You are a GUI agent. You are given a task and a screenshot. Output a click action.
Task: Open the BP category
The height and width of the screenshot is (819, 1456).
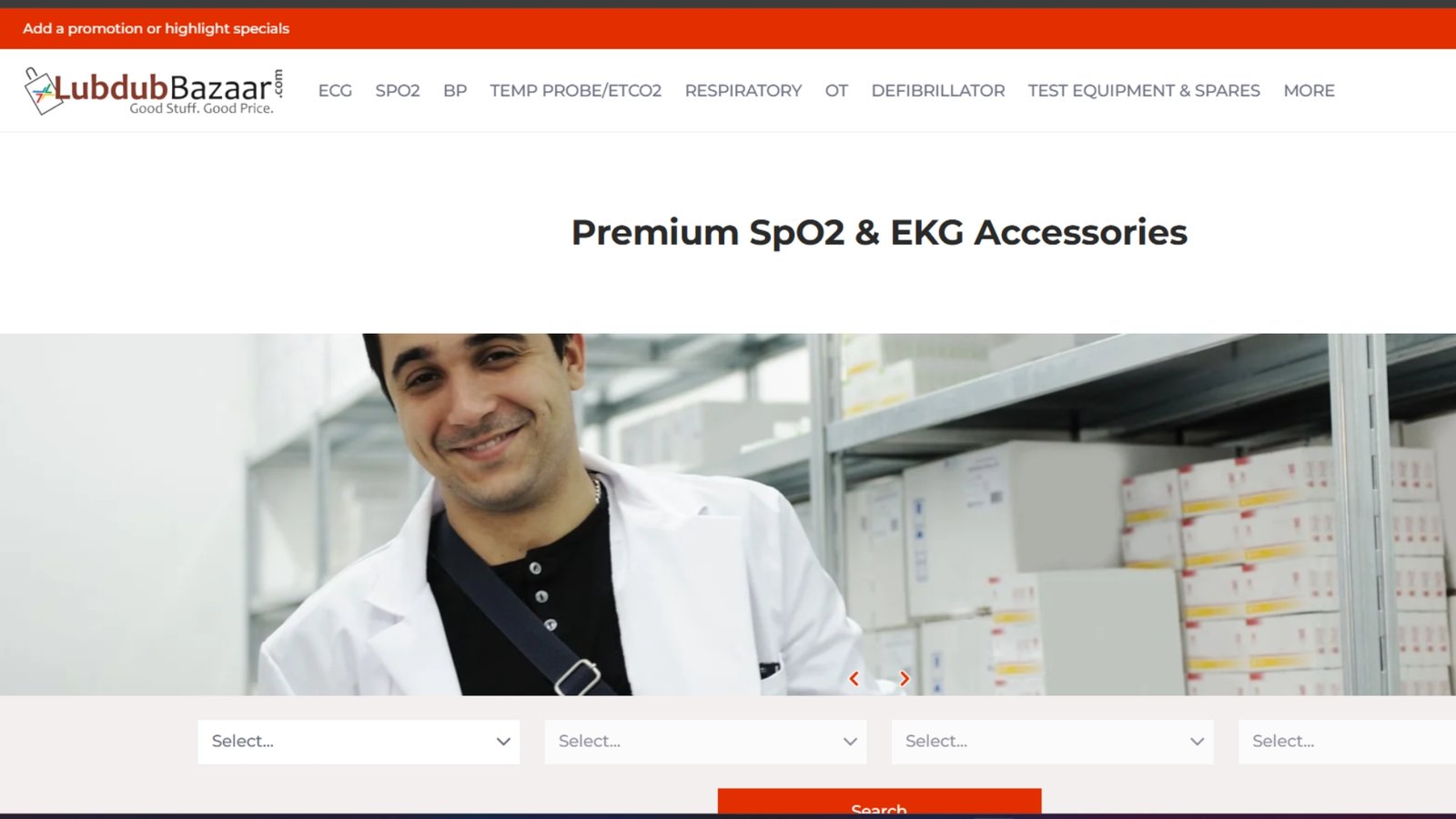click(455, 91)
